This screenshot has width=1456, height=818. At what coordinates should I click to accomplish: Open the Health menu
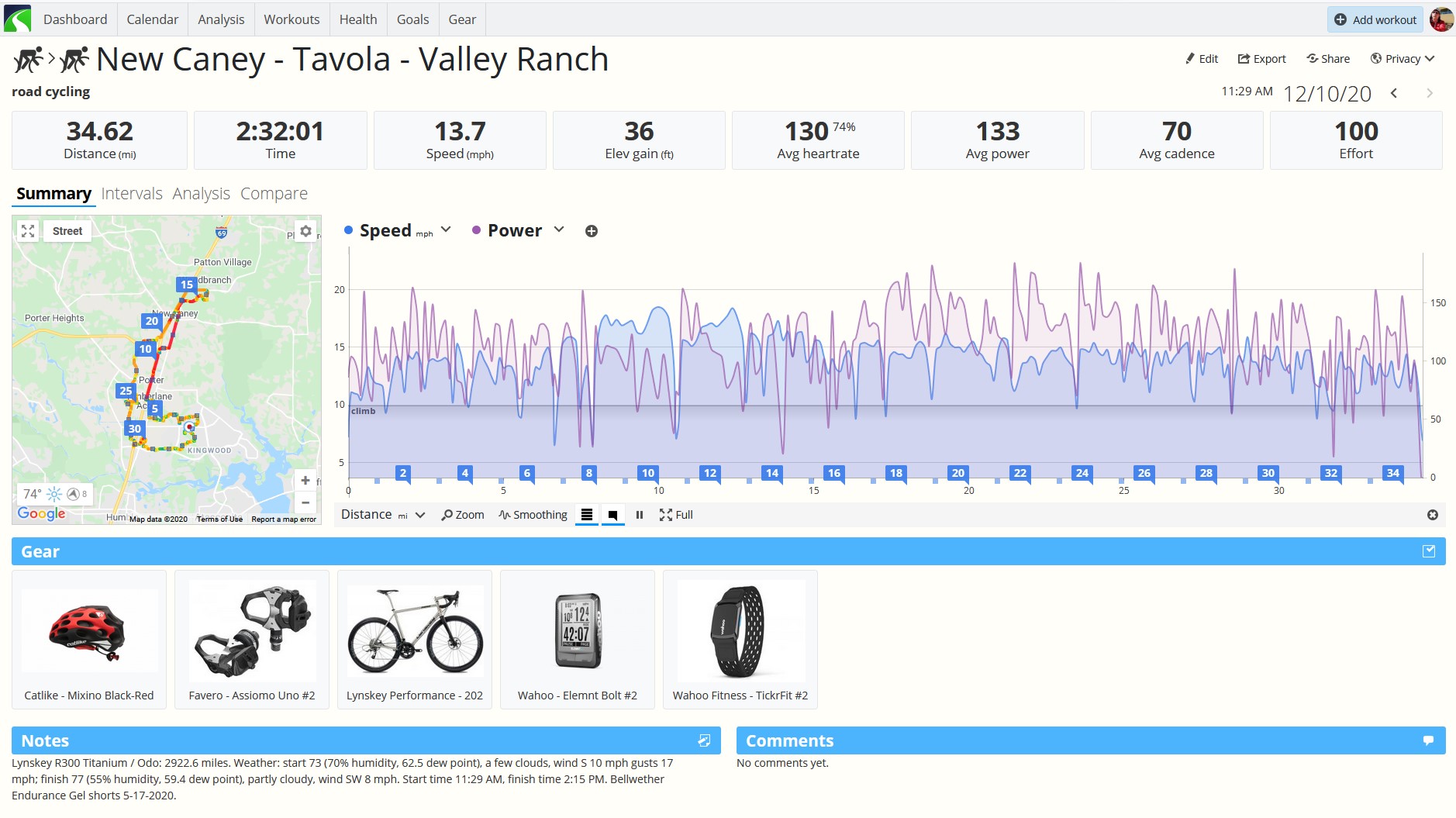(x=358, y=19)
